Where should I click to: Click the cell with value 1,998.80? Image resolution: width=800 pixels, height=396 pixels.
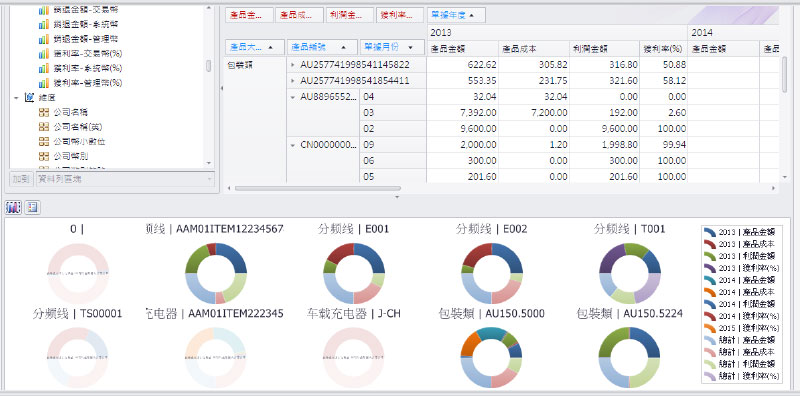coord(605,145)
